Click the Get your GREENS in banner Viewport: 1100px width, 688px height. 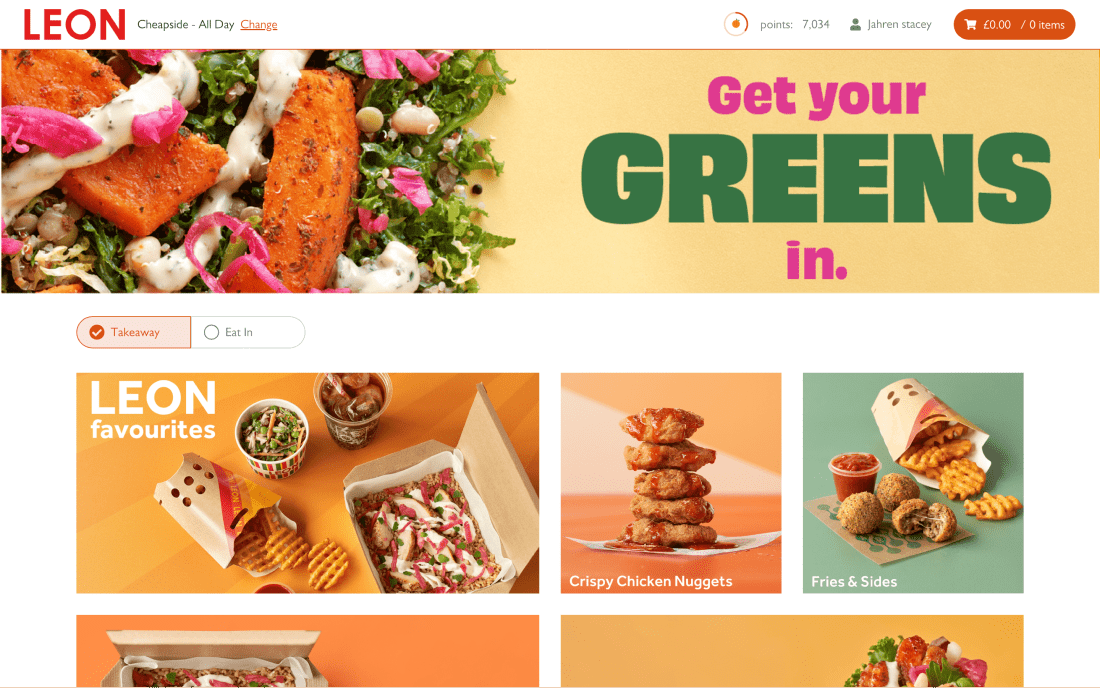click(550, 171)
